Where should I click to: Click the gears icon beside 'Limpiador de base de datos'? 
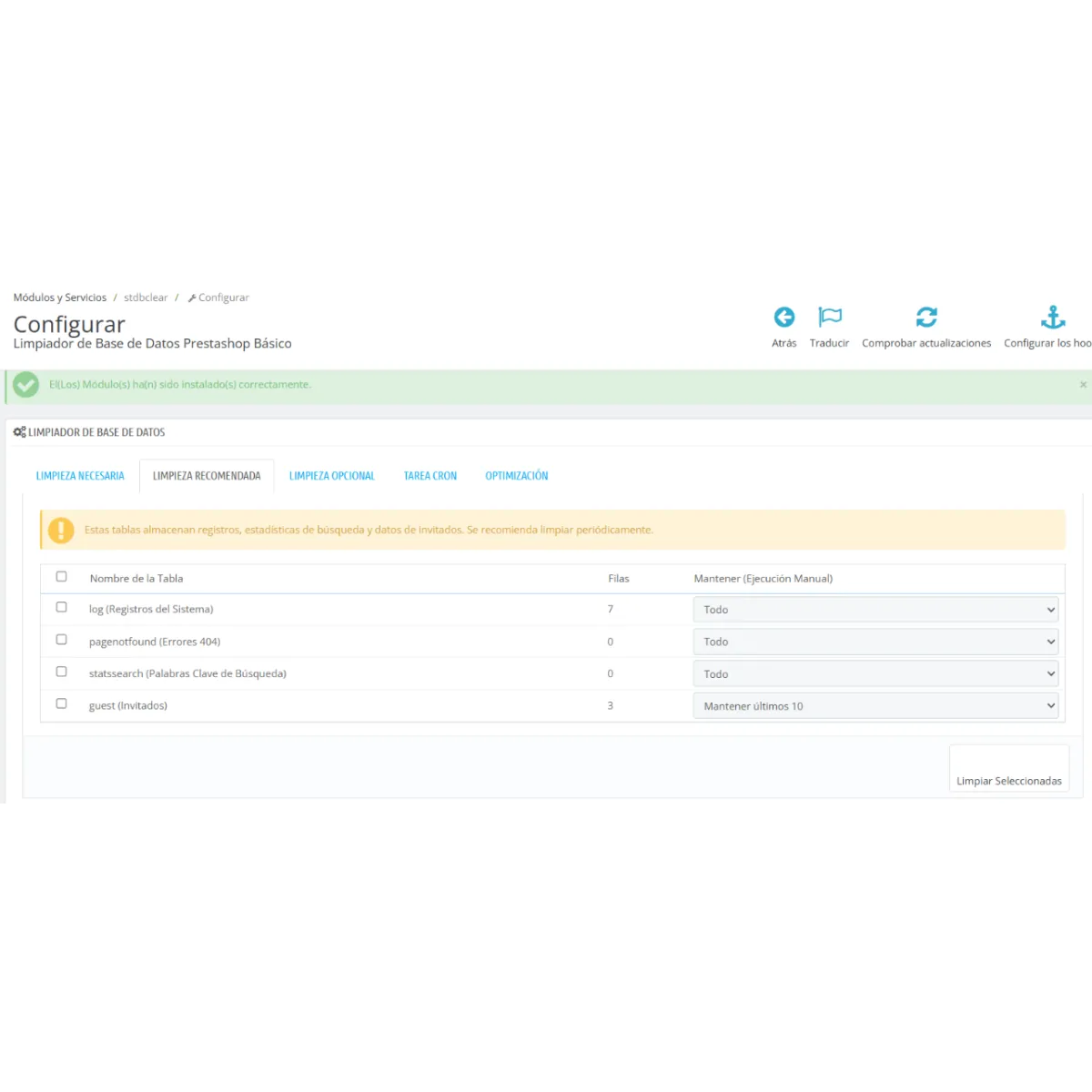20,432
